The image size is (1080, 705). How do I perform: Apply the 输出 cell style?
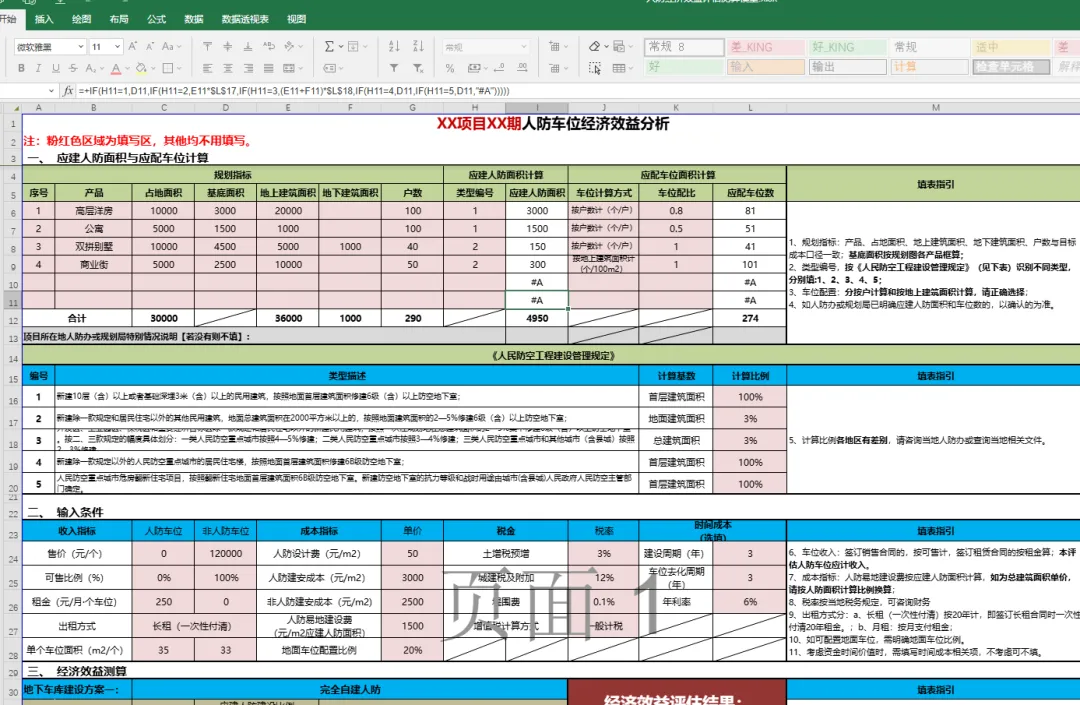pyautogui.click(x=847, y=67)
